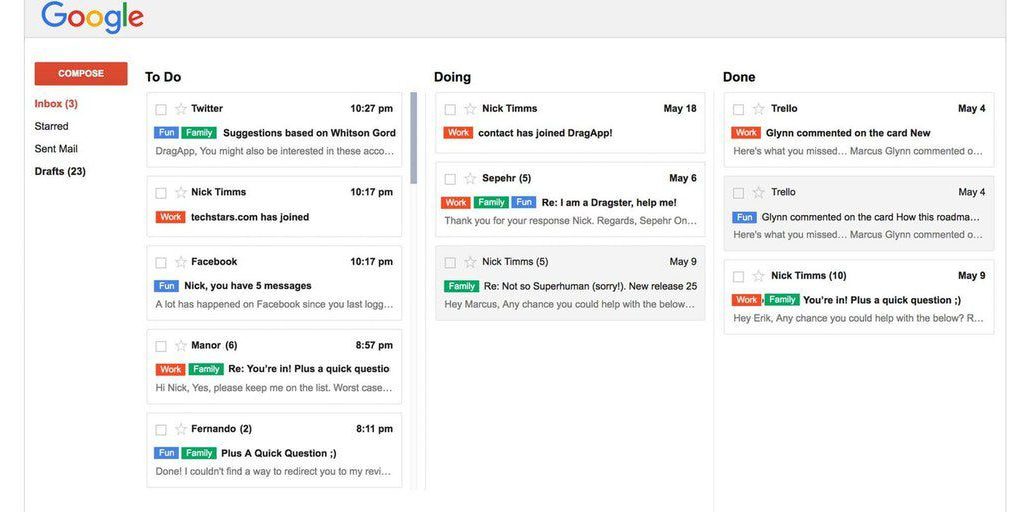Star the Facebook email in To Do
The image size is (1021, 512).
tap(181, 262)
